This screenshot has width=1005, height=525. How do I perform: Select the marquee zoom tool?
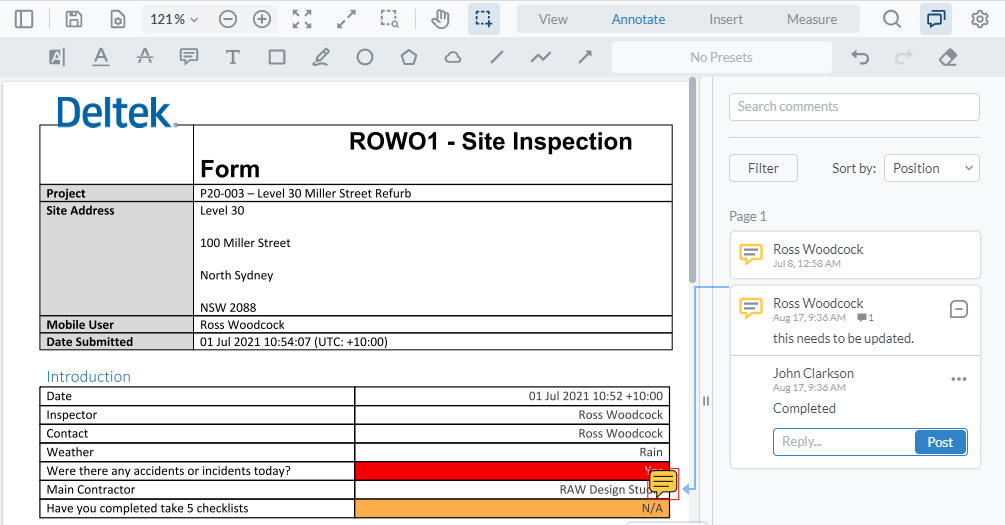coord(390,19)
